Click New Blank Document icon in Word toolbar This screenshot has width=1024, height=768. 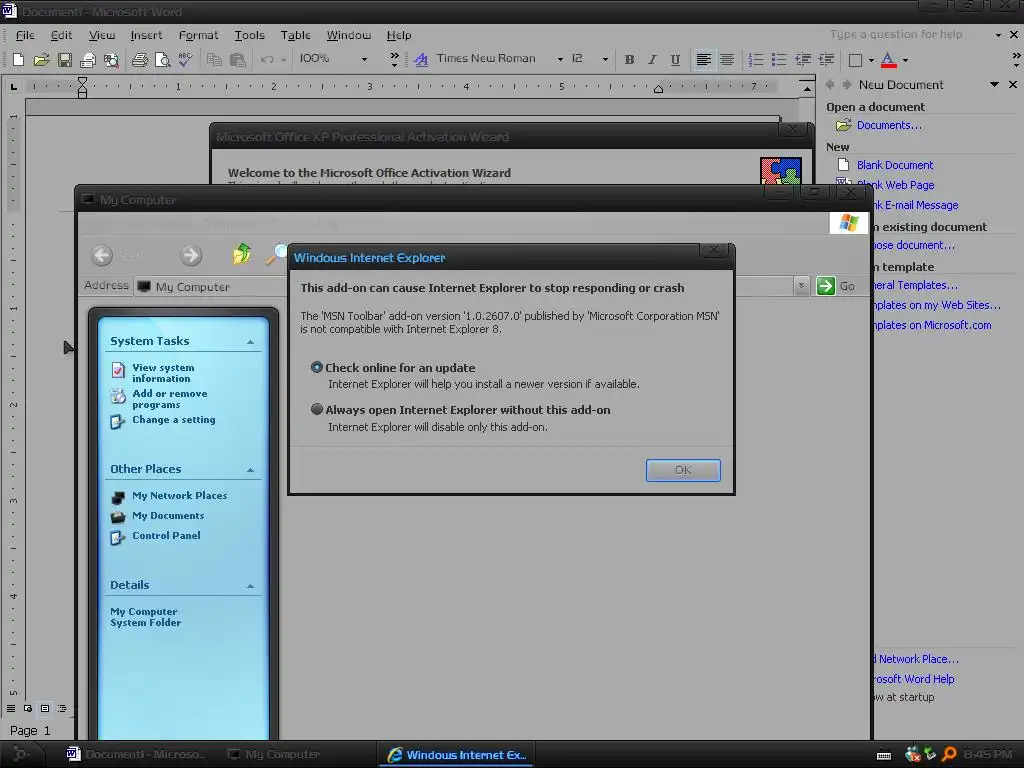(x=18, y=60)
